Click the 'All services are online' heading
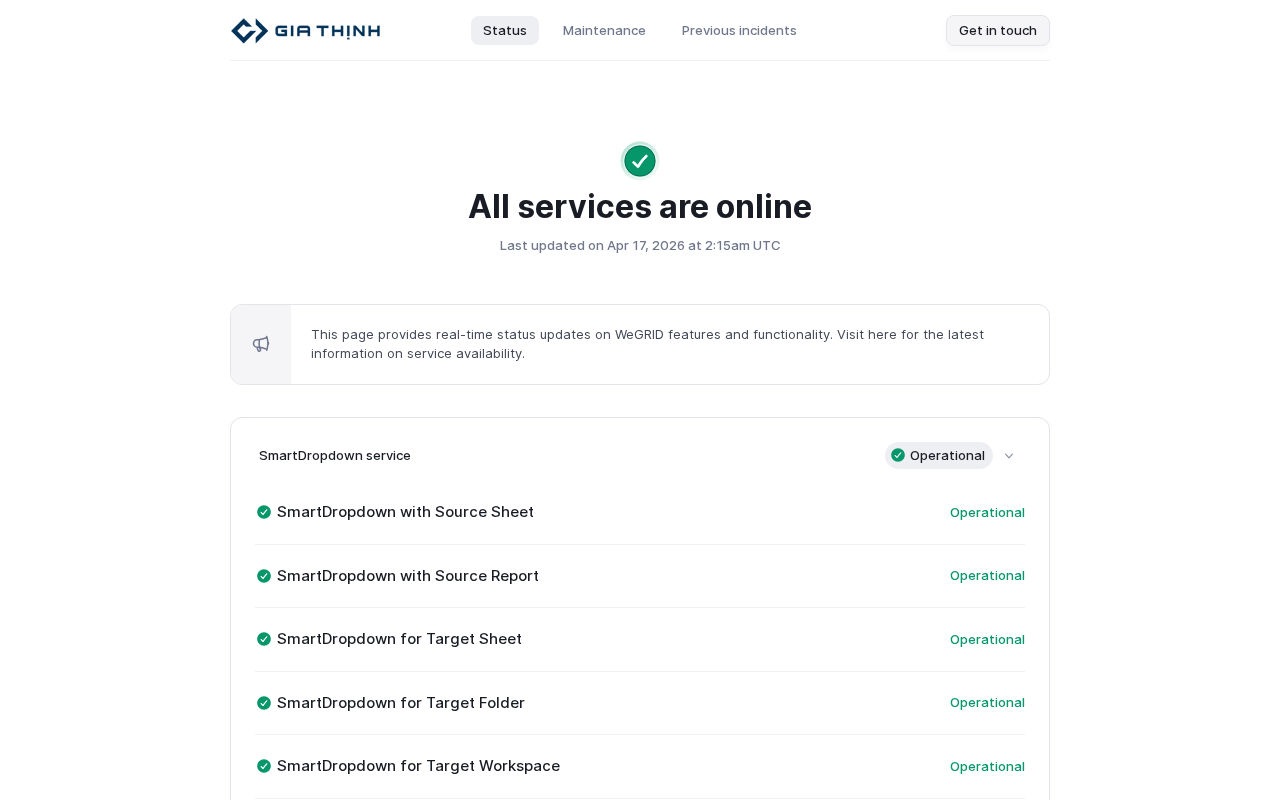 pyautogui.click(x=640, y=206)
